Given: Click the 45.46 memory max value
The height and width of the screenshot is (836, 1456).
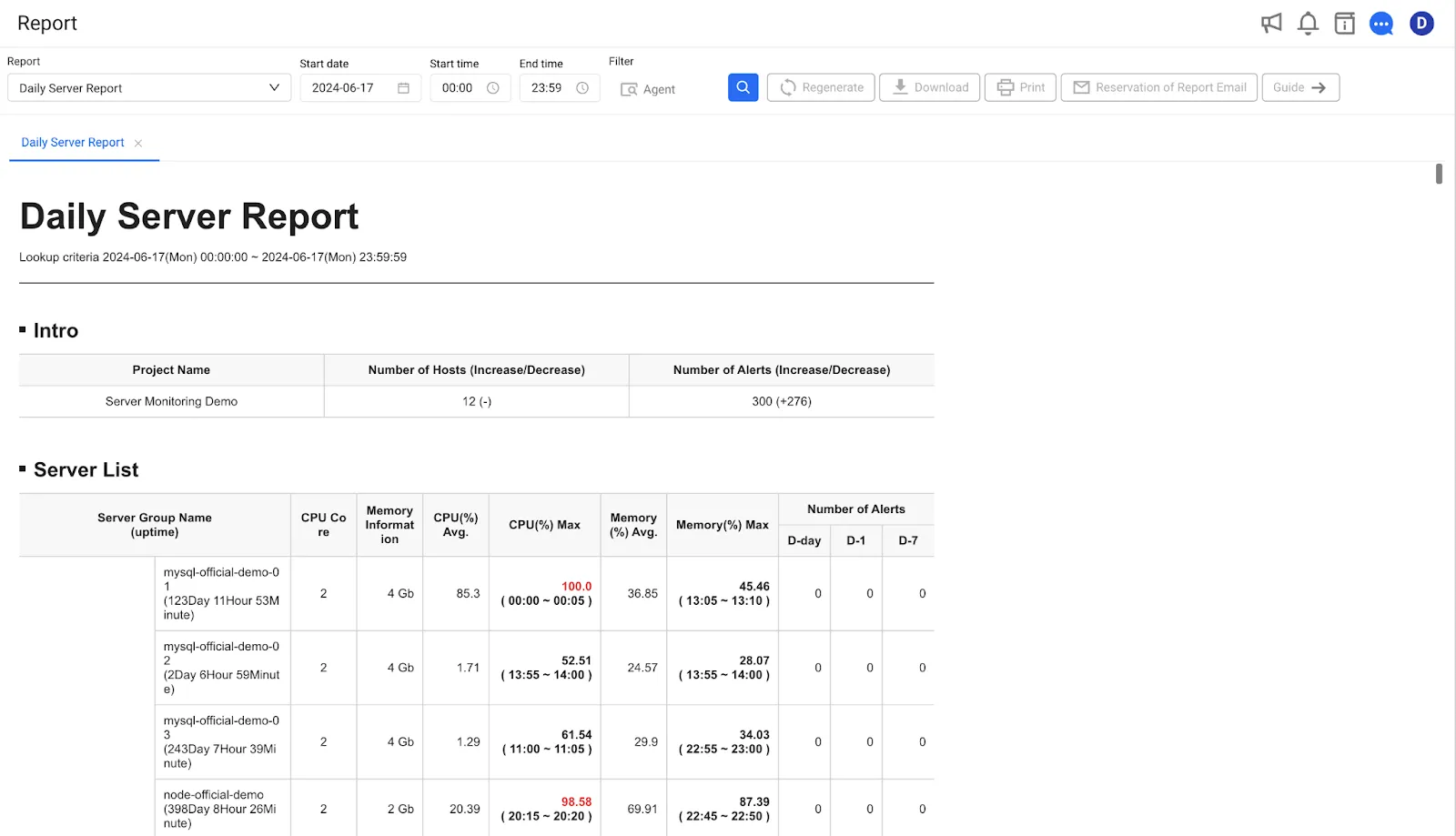Looking at the screenshot, I should pos(754,587).
